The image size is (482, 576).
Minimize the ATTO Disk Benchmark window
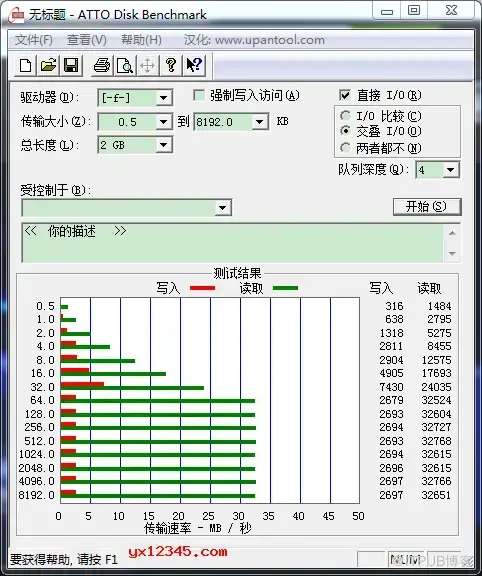click(387, 11)
